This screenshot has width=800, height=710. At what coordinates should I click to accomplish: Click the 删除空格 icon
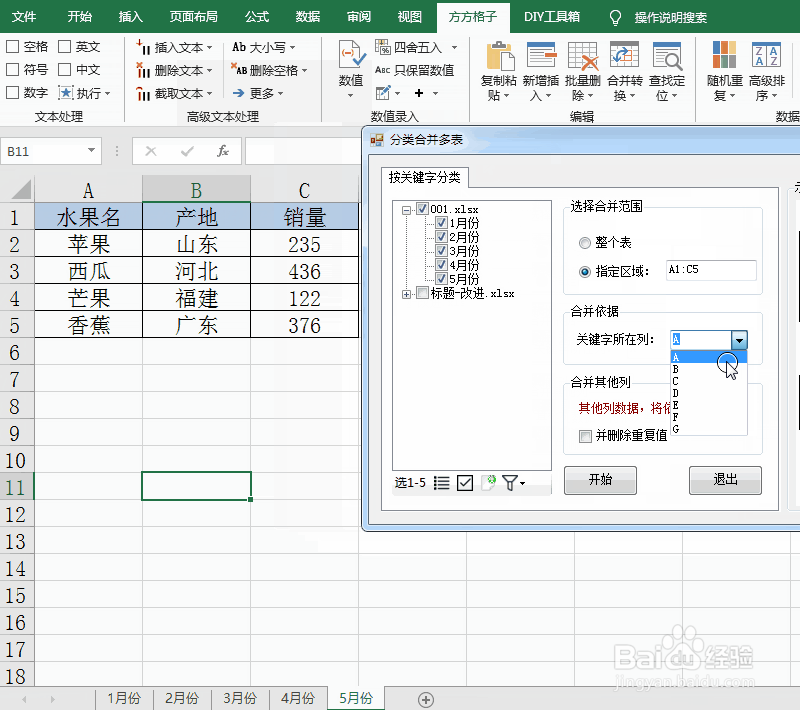coord(239,69)
